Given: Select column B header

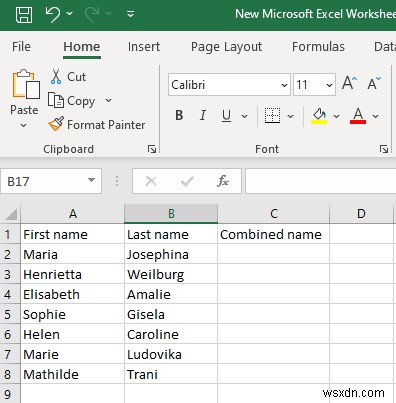Looking at the screenshot, I should pos(171,214).
